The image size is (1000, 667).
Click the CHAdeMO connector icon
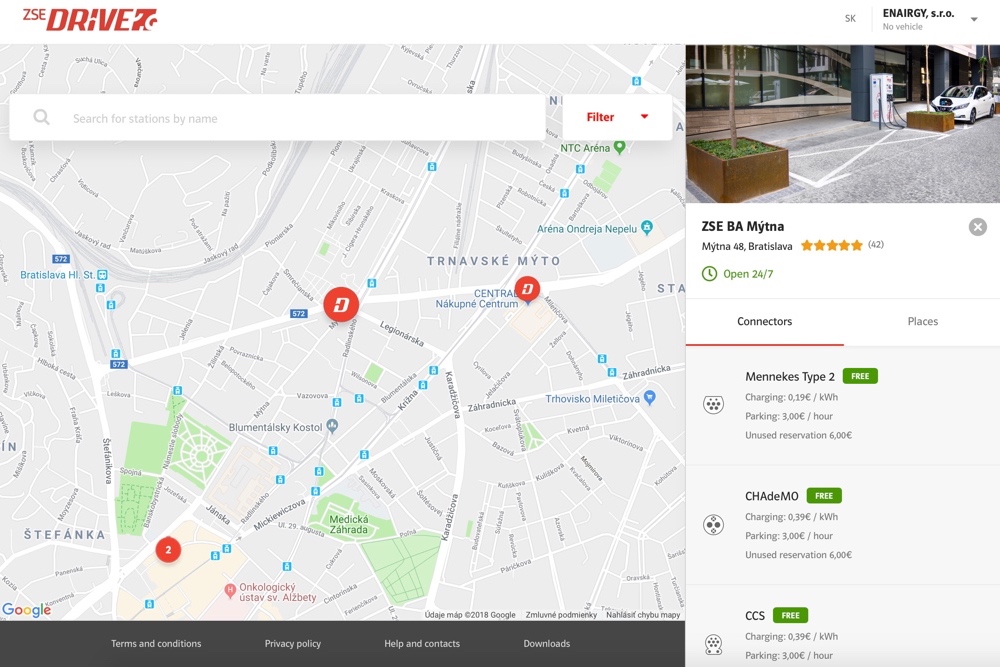[x=713, y=524]
